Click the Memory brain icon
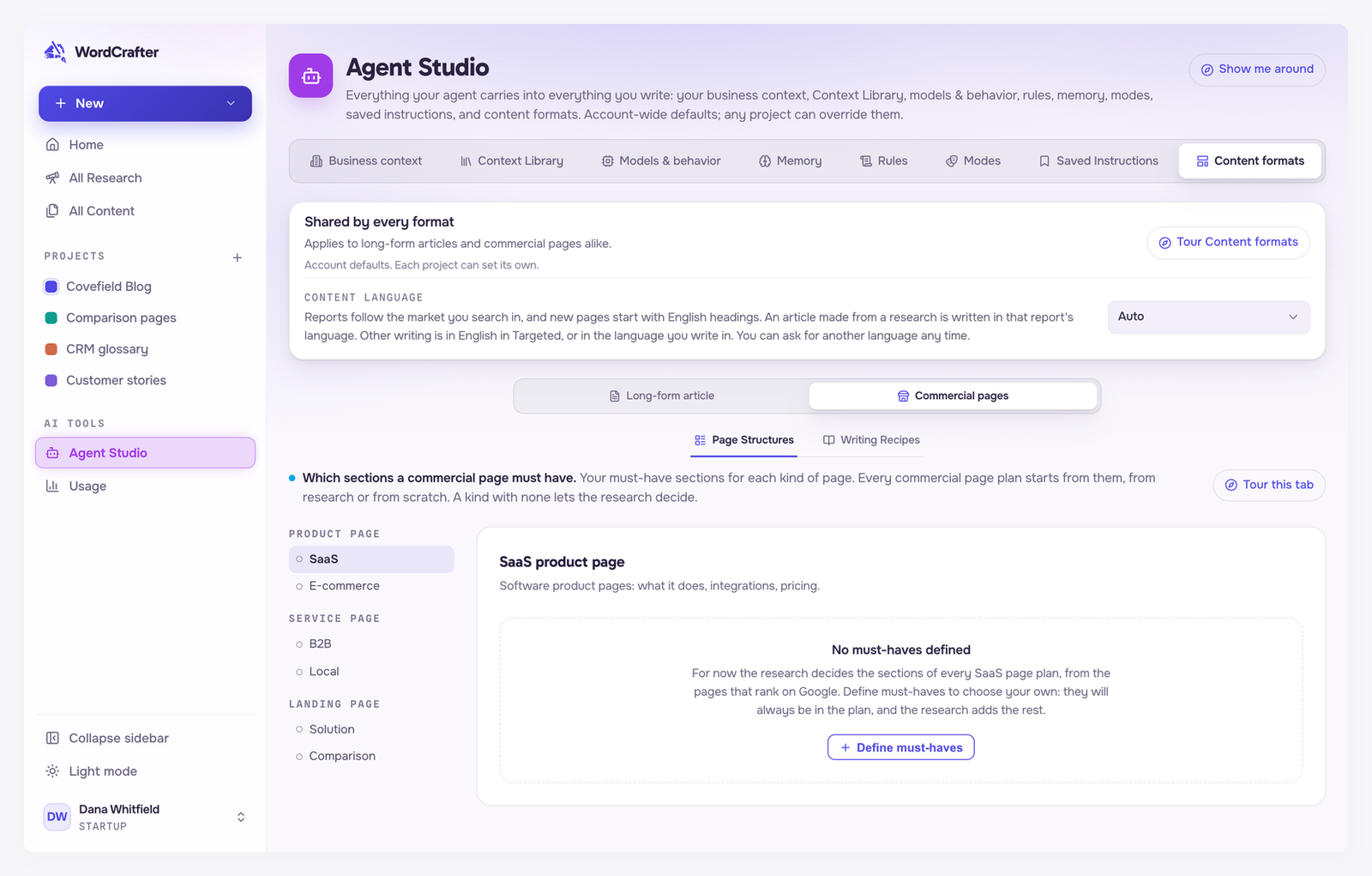Screen dimensions: 1372x876 (765, 161)
